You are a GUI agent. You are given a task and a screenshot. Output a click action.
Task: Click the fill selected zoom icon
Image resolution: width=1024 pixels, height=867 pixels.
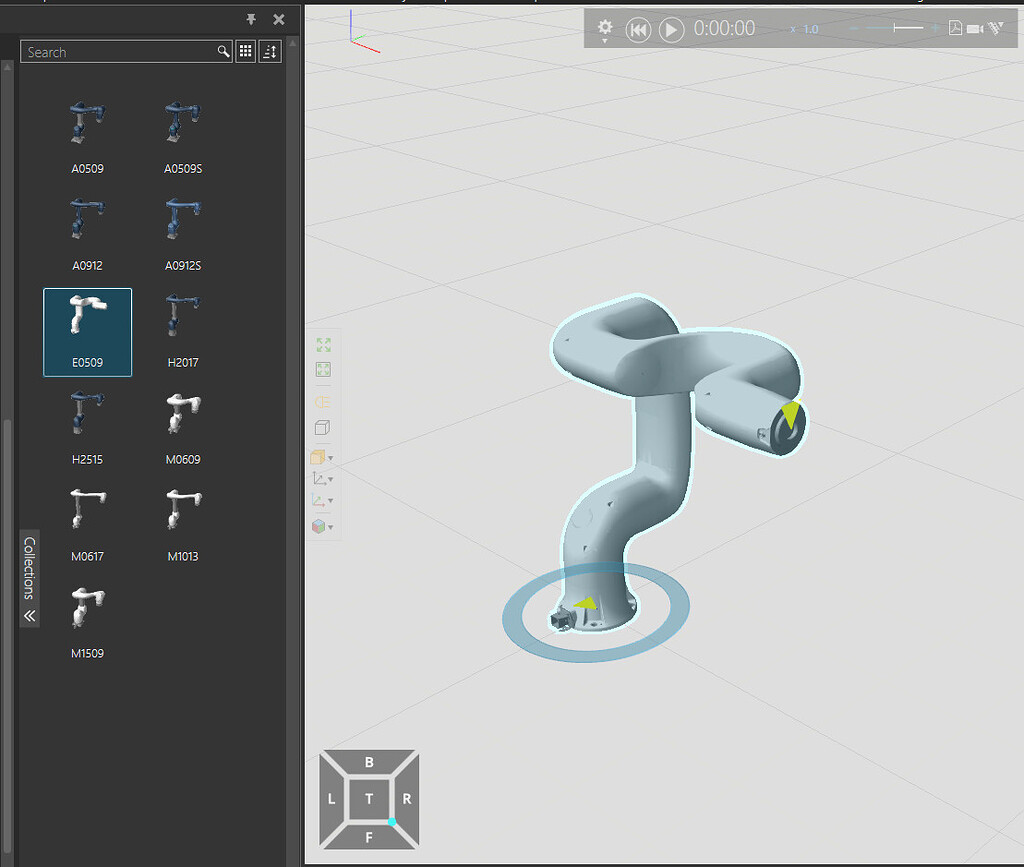point(323,370)
